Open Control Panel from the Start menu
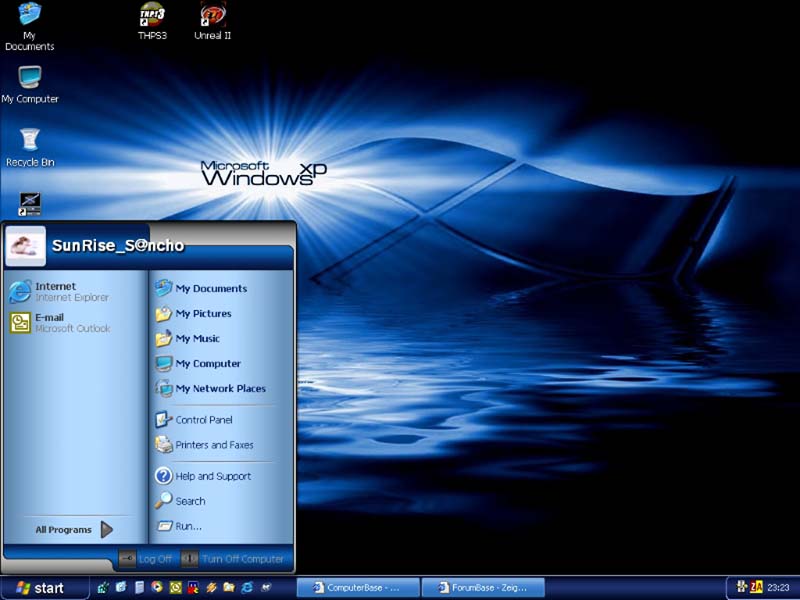 click(x=194, y=419)
